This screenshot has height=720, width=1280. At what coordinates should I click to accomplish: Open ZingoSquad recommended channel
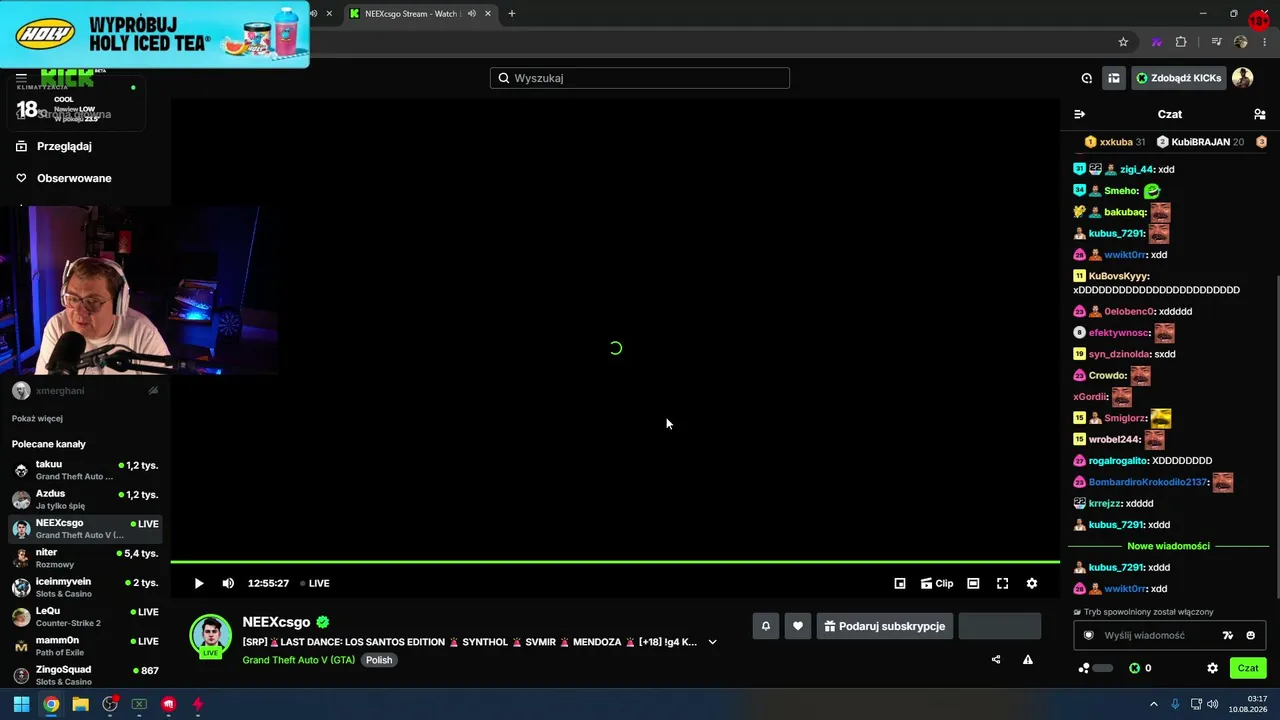[x=85, y=675]
